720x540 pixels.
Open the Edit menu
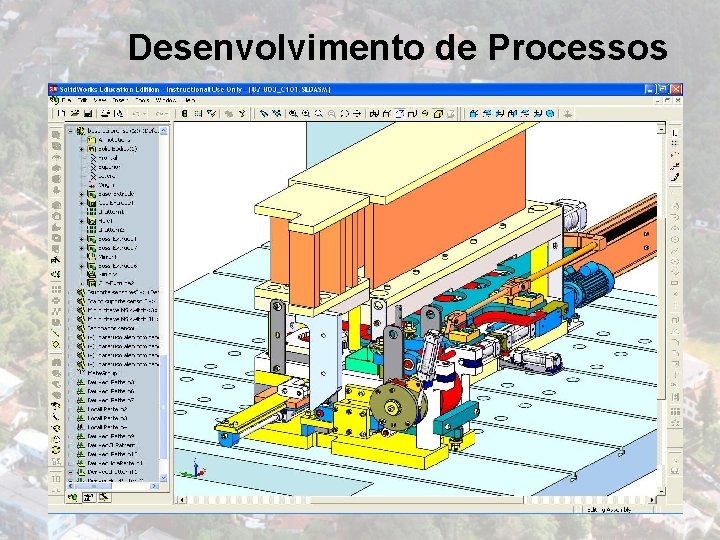click(x=83, y=100)
